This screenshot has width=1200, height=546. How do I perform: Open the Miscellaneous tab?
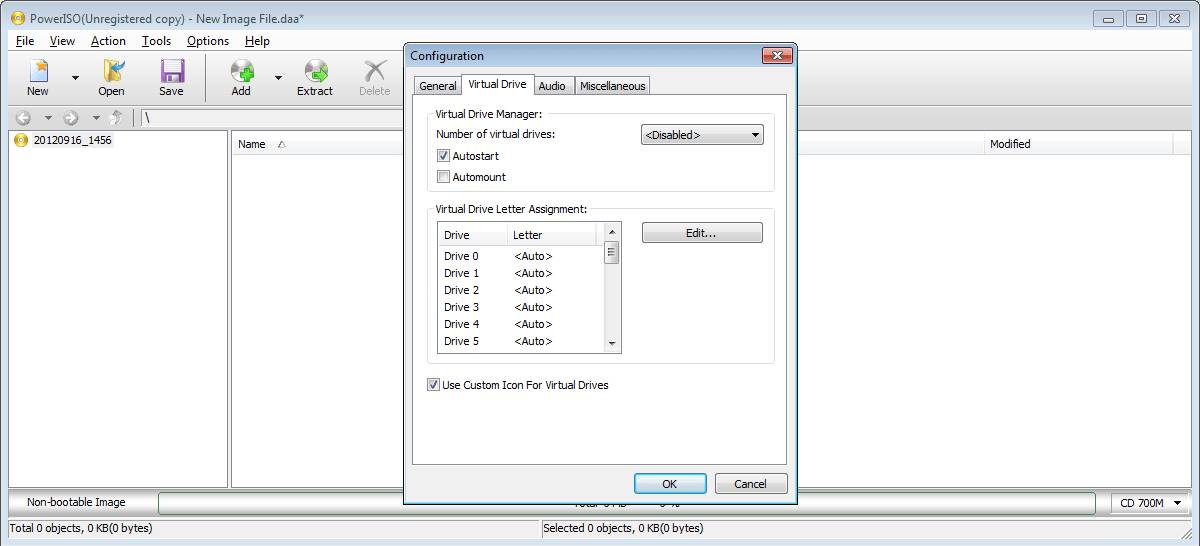(612, 86)
